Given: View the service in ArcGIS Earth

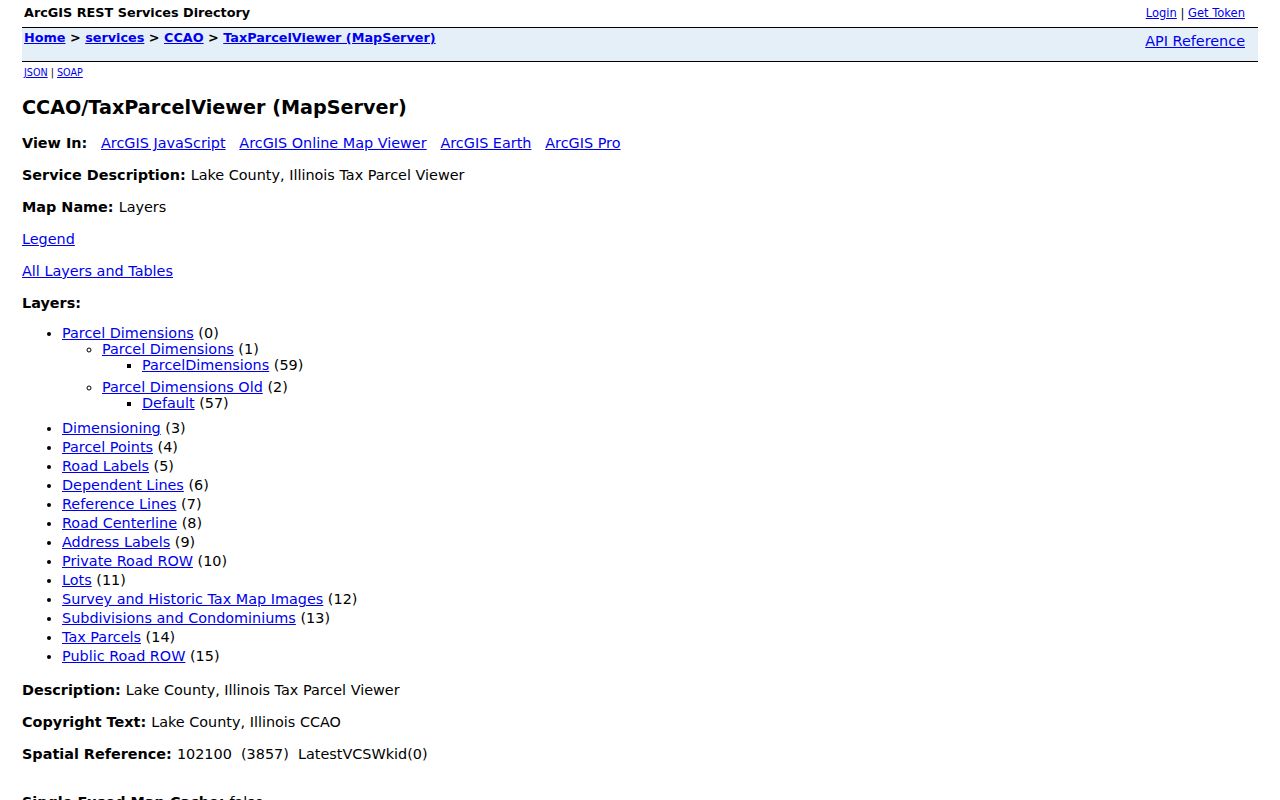Looking at the screenshot, I should (486, 143).
